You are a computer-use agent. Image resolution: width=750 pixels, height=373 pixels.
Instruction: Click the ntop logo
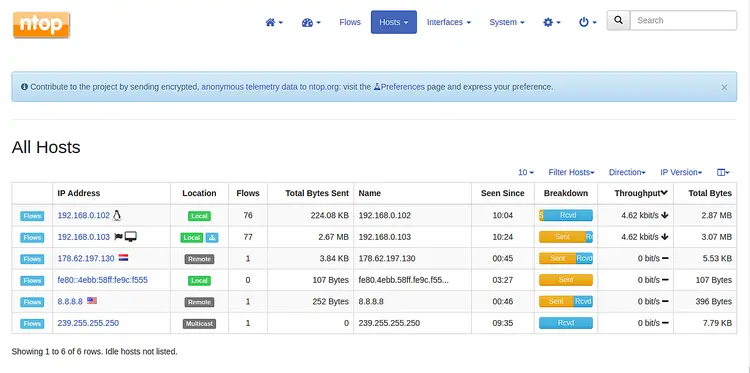(42, 25)
